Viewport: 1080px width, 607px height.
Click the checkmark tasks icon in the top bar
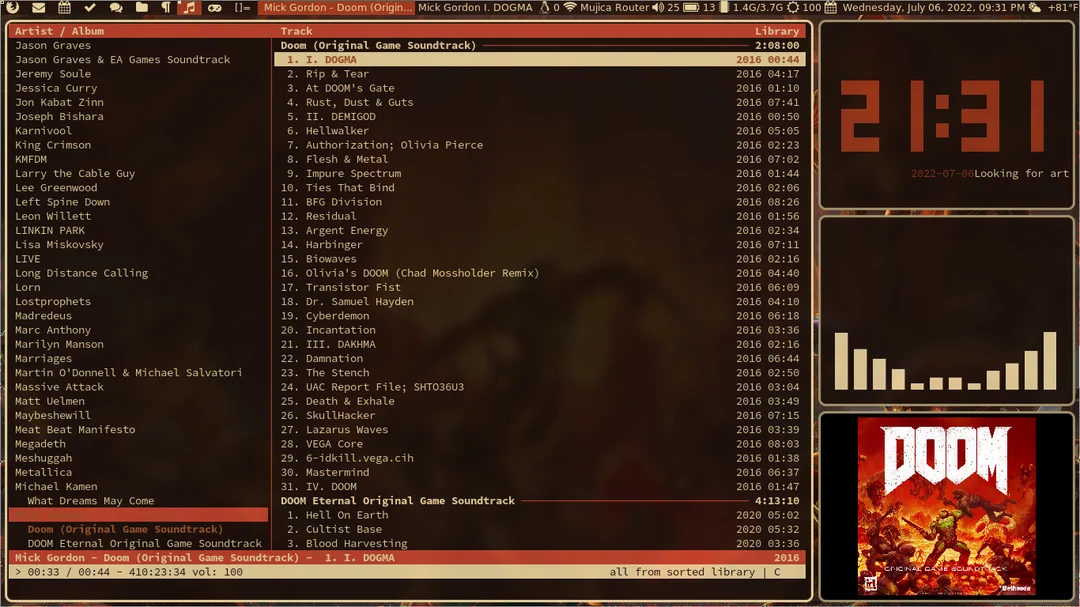pos(90,8)
